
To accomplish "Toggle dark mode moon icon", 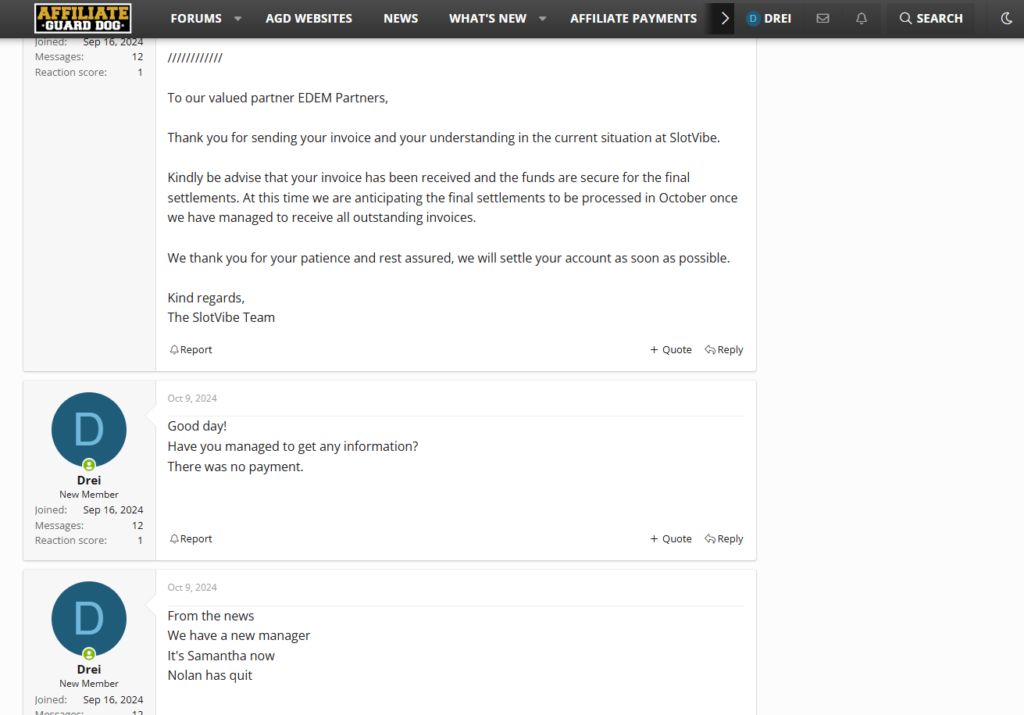I will click(x=1006, y=18).
